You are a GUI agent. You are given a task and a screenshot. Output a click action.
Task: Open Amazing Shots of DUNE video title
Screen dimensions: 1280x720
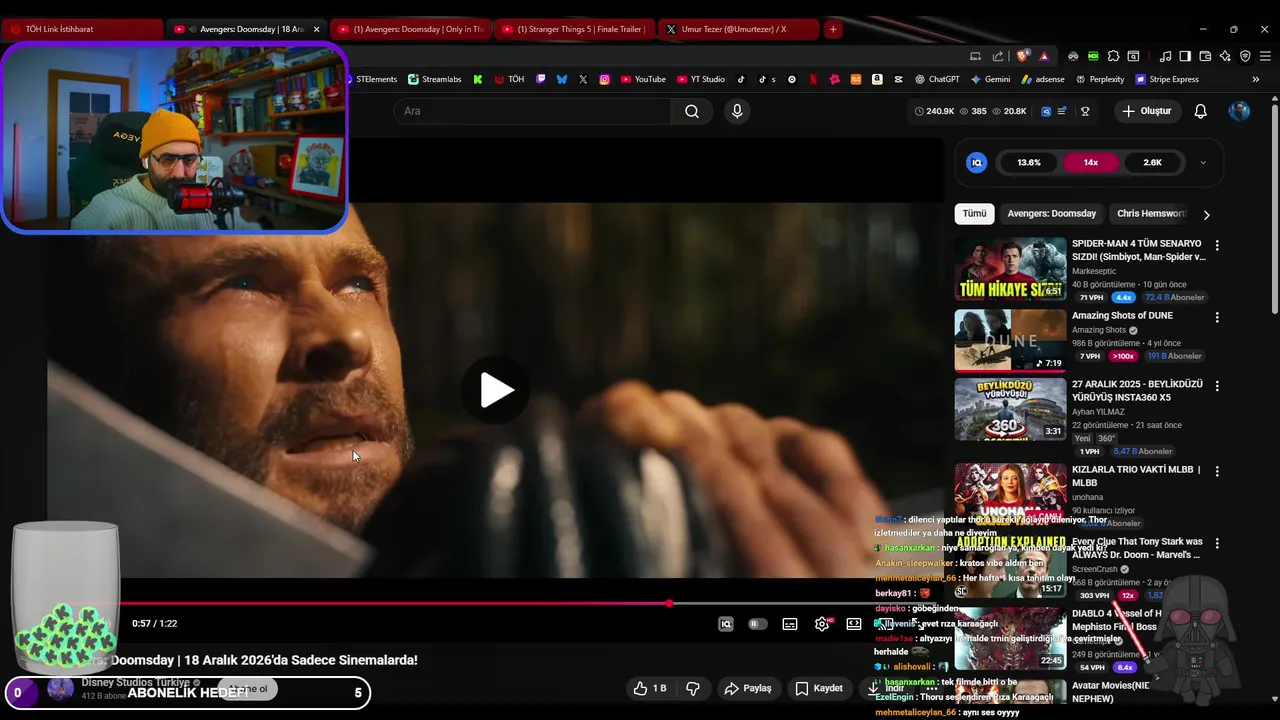pyautogui.click(x=1122, y=316)
